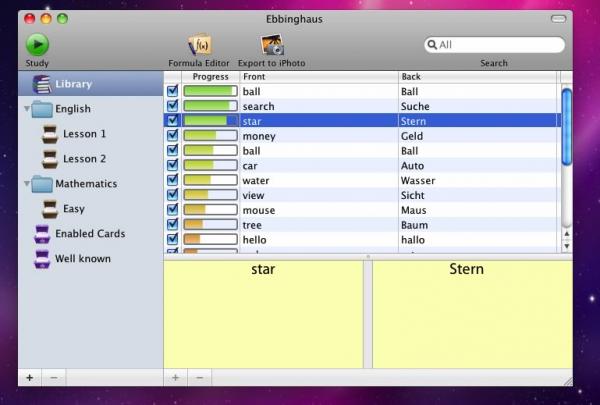600x405 pixels.
Task: Click the card list scrollbar thumb
Action: pos(567,126)
